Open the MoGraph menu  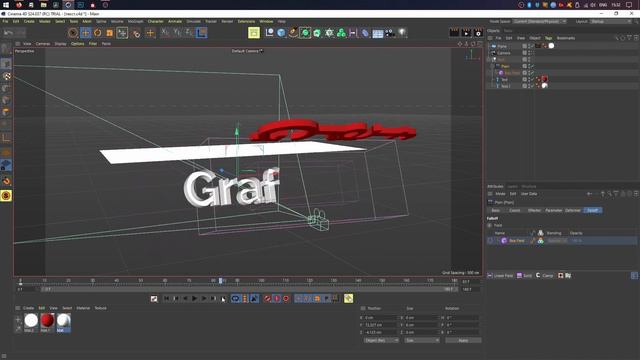136,21
